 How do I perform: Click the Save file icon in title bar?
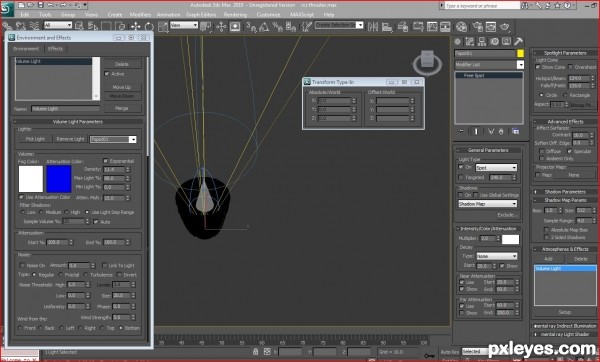point(40,5)
